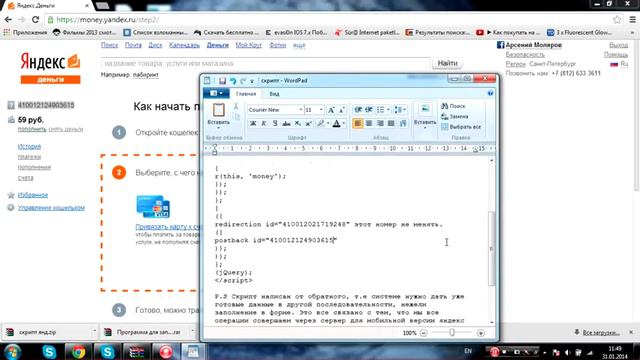Switch to the Главная ribbon tab
Screen dimensions: 640x360
[x=246, y=94]
